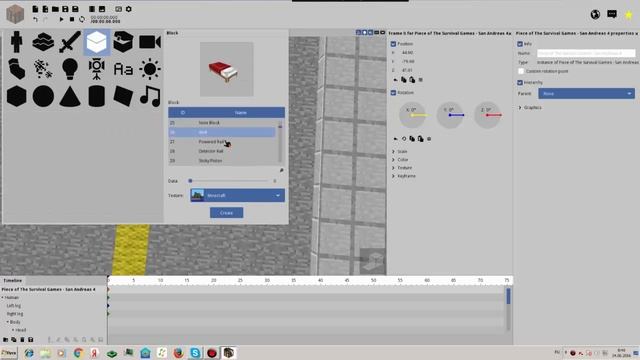
Task: Select the body part (arm) icon
Action: coord(16,69)
